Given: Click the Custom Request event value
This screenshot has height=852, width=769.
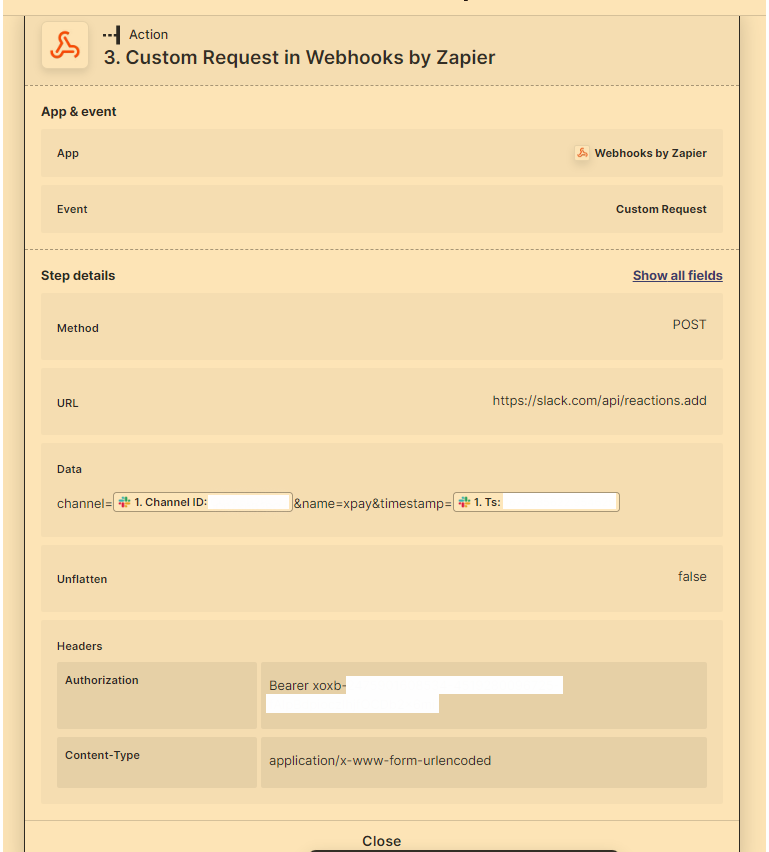Looking at the screenshot, I should pos(661,209).
